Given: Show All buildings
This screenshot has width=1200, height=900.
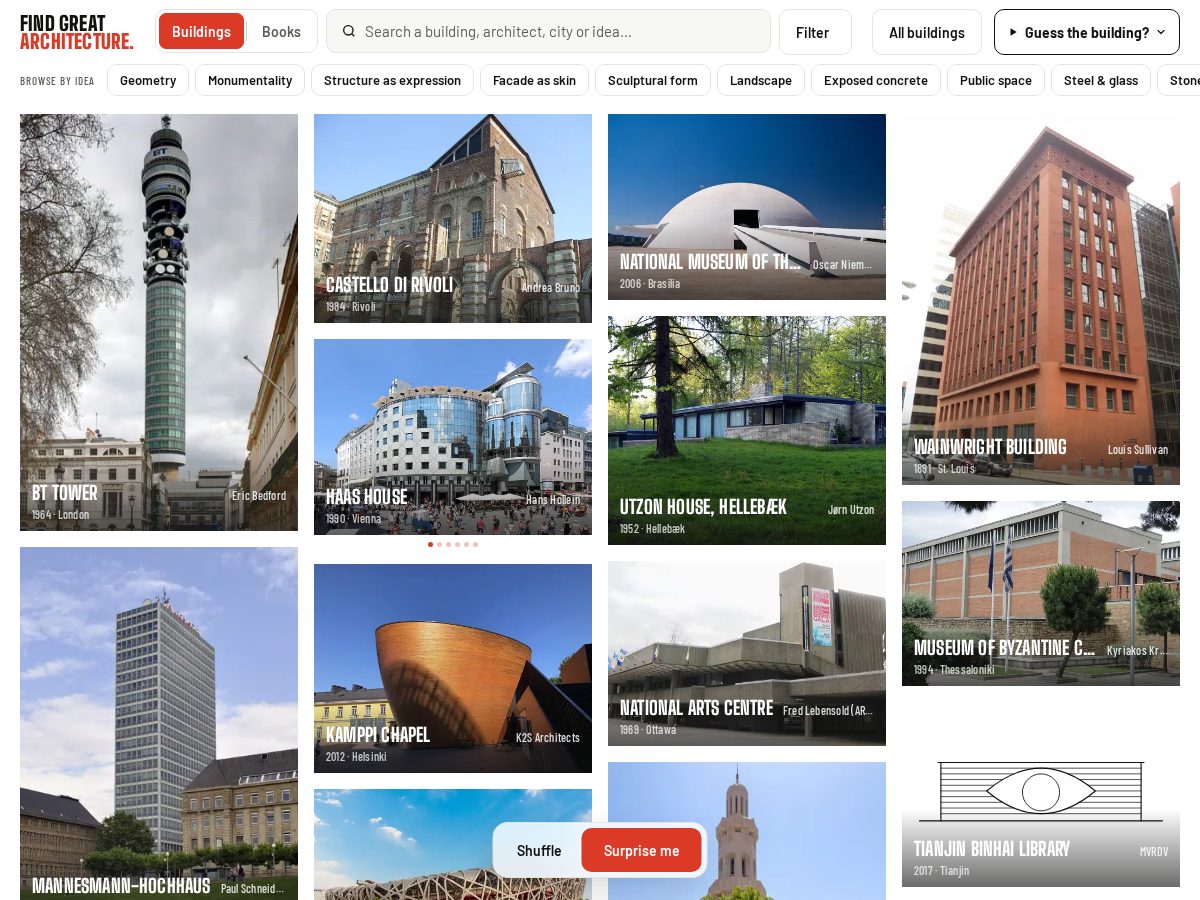Looking at the screenshot, I should click(x=927, y=32).
